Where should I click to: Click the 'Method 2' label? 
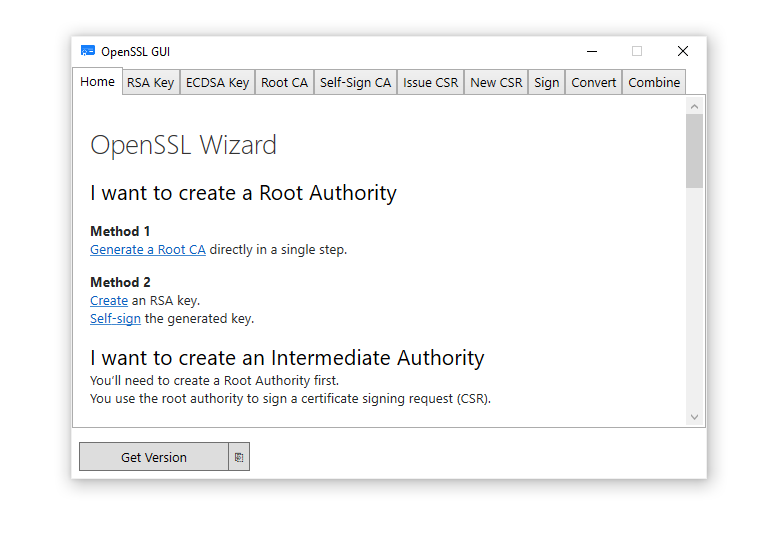(x=120, y=282)
